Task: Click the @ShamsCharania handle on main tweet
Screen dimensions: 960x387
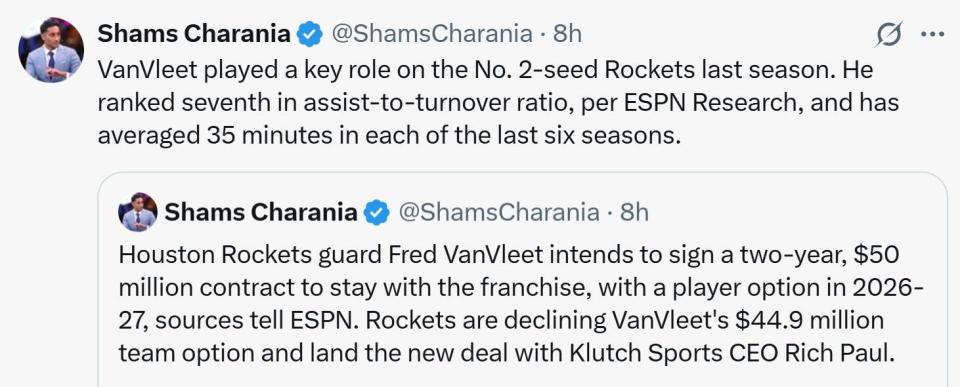Action: click(x=432, y=34)
